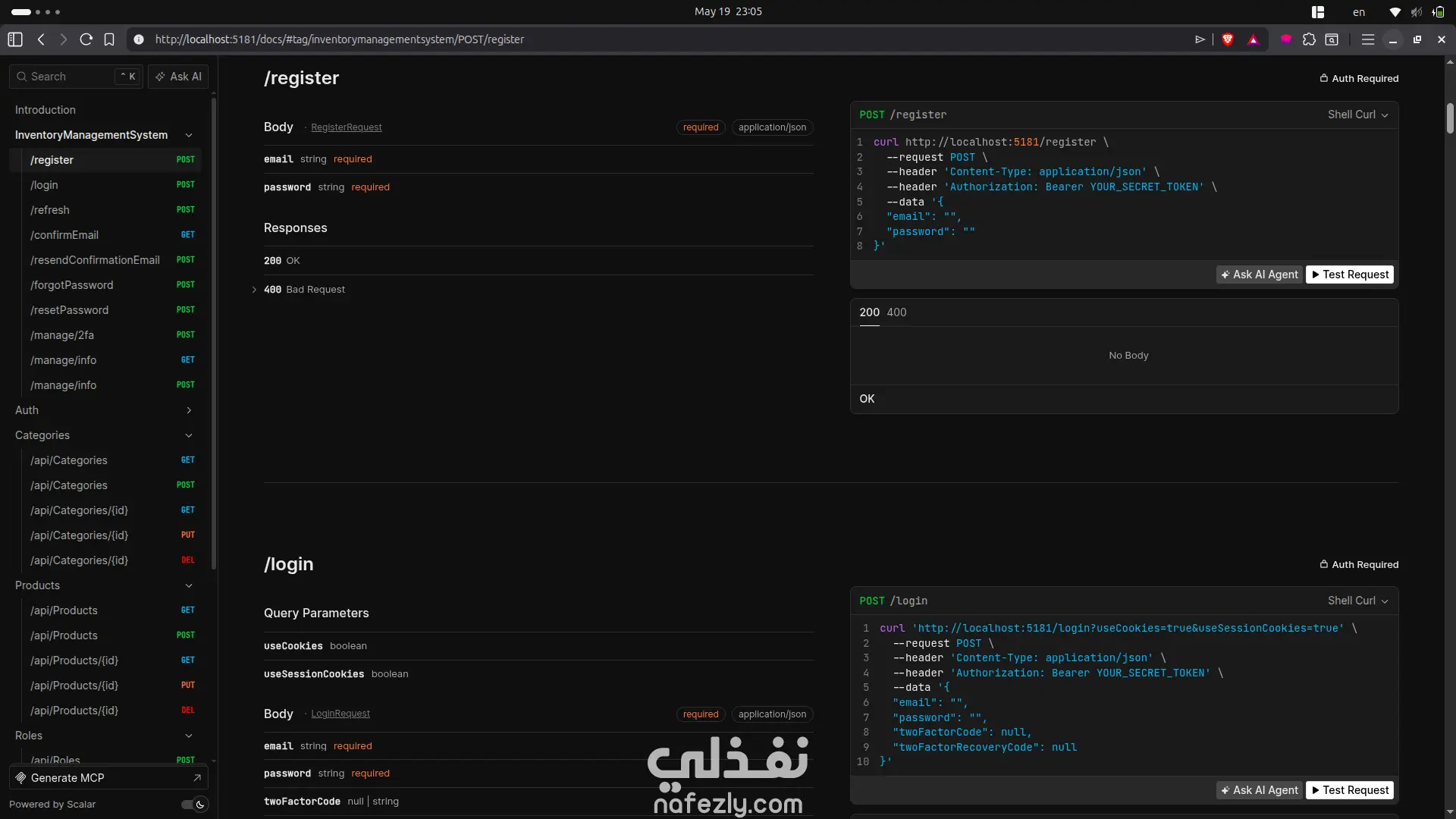Open the system Wi-Fi indicator
Viewport: 1456px width, 819px height.
click(x=1395, y=11)
